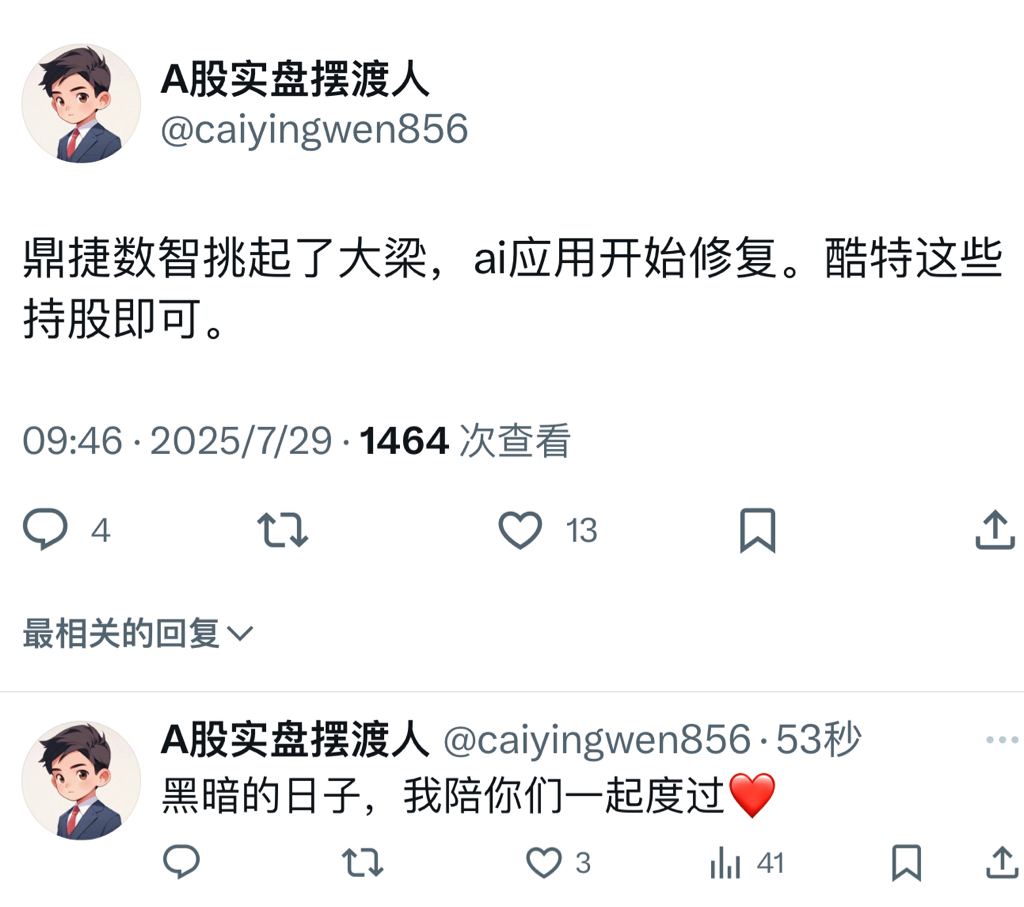Like the reply with 3 likes
Viewport: 1024px width, 907px height.
544,863
